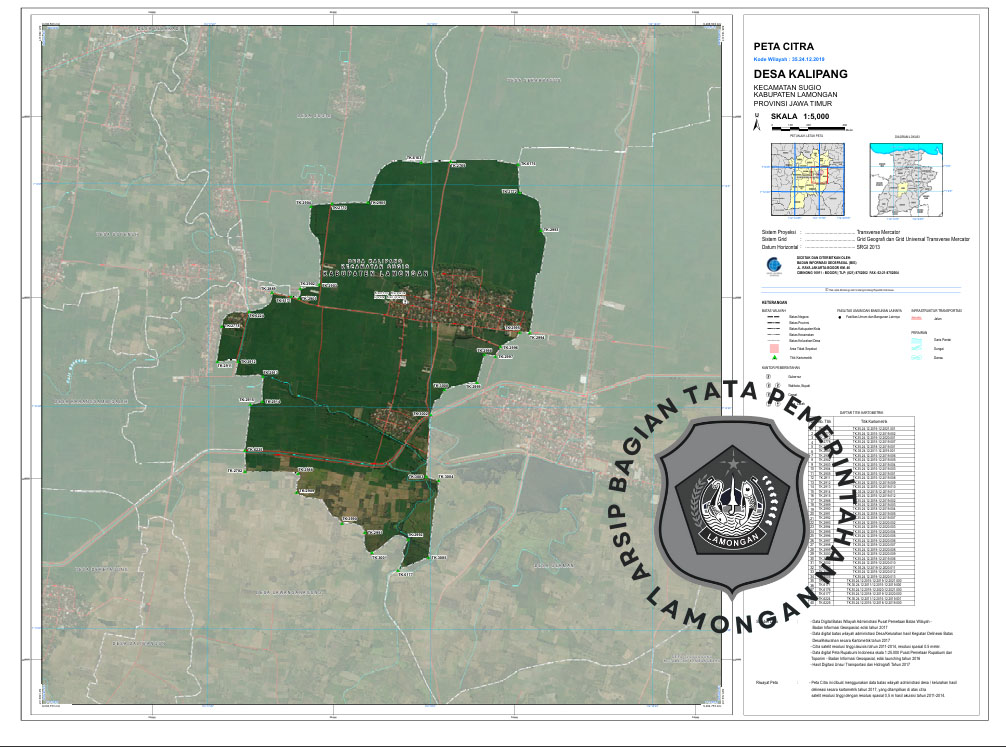Image resolution: width=1006 pixels, height=747 pixels.
Task: Open the Diagram Desa inset map
Action: coord(907,178)
